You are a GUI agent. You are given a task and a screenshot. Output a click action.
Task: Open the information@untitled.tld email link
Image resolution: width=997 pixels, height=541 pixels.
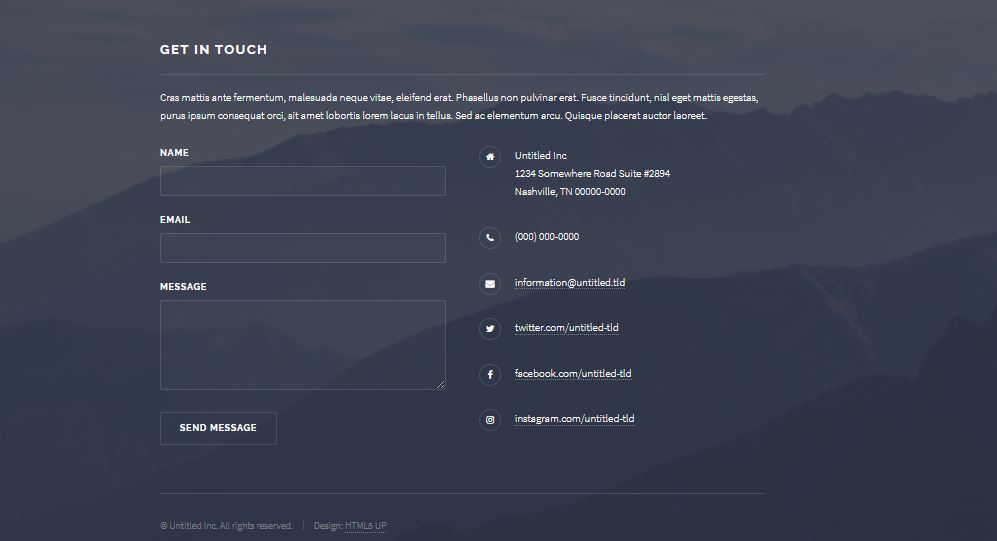coord(570,282)
